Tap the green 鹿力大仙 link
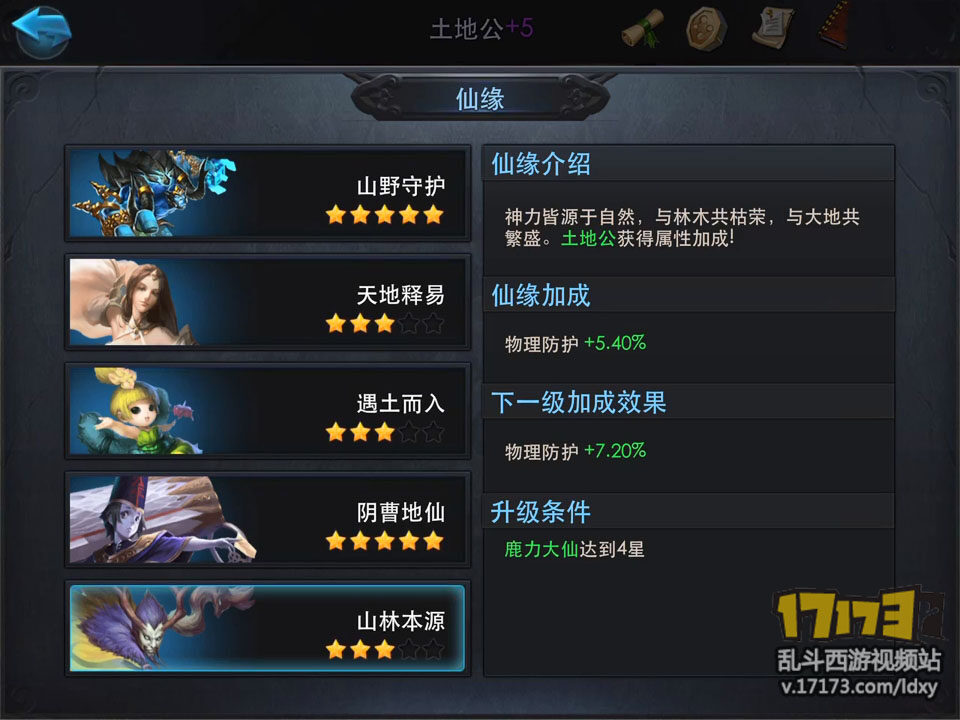 (541, 549)
